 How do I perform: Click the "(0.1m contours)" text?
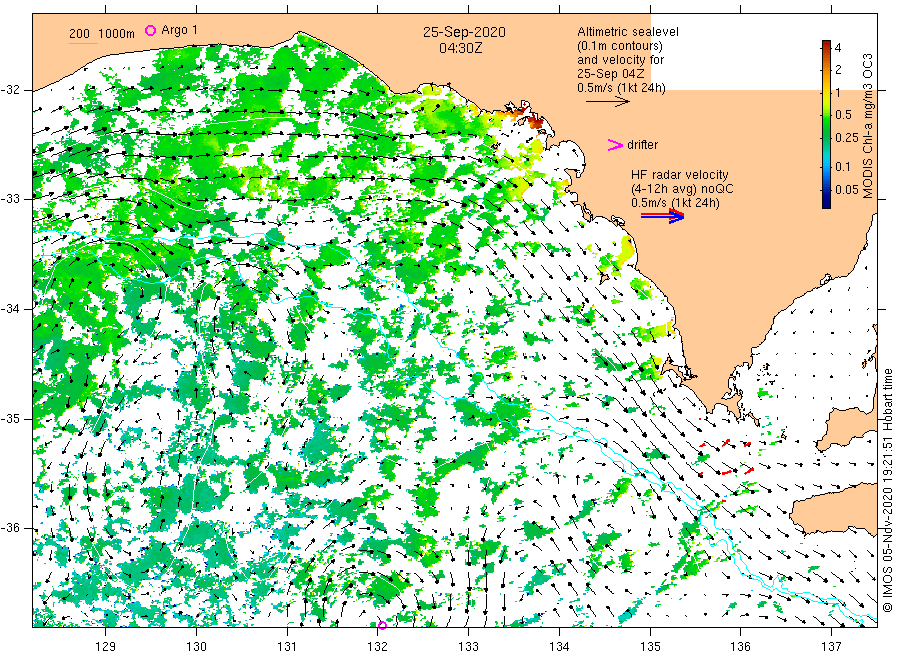pos(620,46)
